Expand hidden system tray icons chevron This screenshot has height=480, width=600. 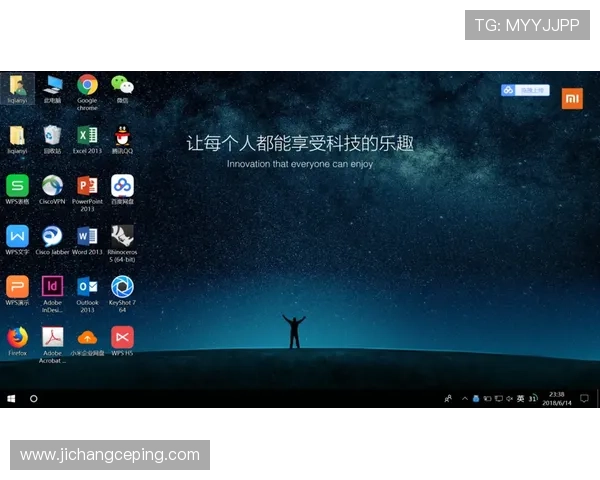tap(463, 398)
